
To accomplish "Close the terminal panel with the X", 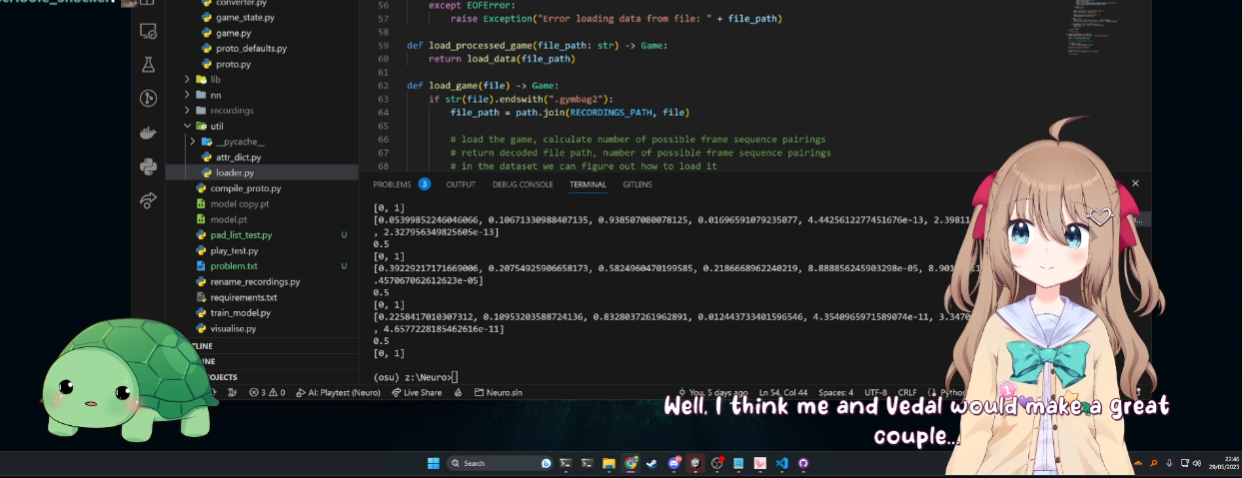I will coord(1135,184).
